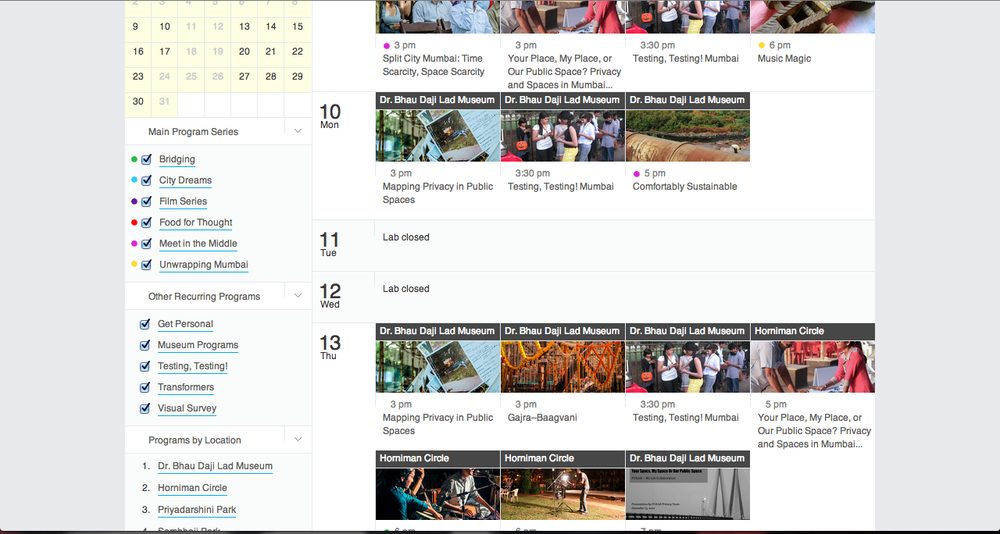Open the Transformers link
Viewport: 1000px width, 534px height.
point(186,387)
